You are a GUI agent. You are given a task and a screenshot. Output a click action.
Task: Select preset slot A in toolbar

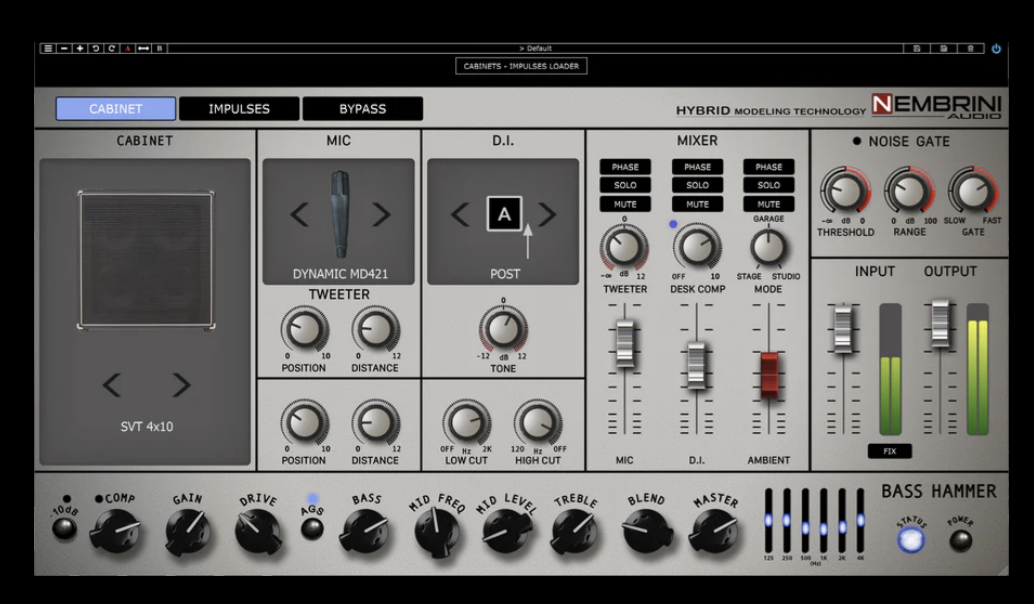click(x=128, y=48)
